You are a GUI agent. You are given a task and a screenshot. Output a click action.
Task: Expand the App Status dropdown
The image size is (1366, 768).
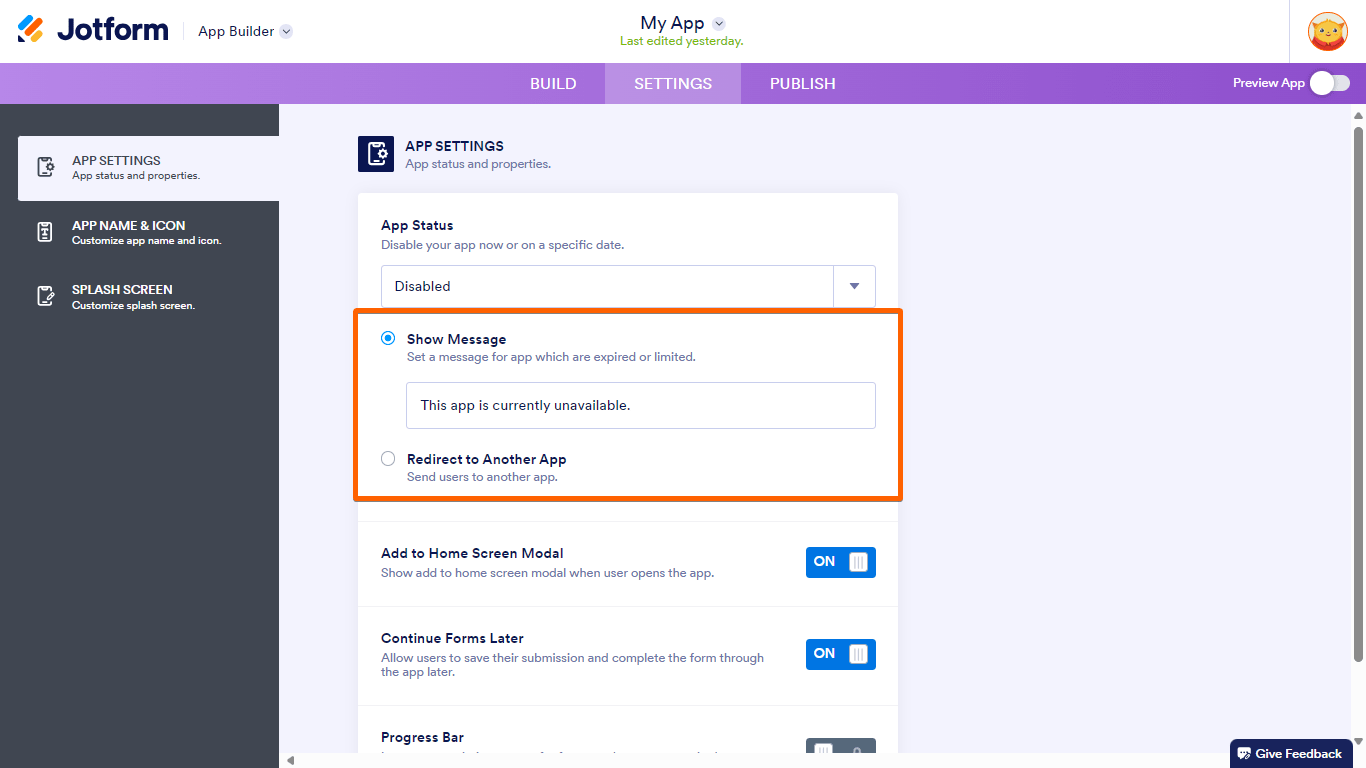pos(854,286)
